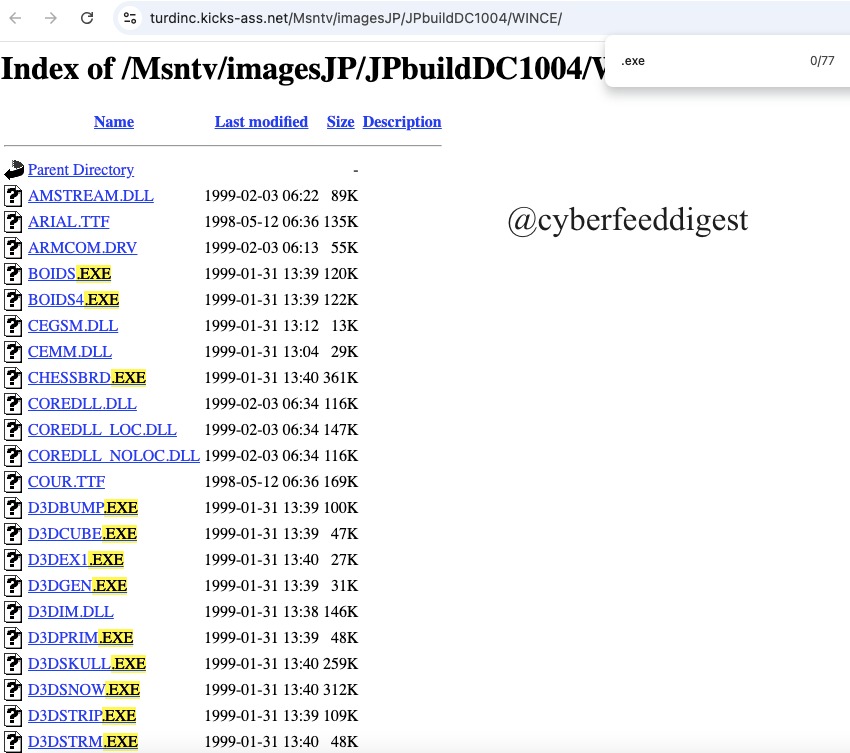Open the COREDLL.DLL file link
The width and height of the screenshot is (850, 753).
[x=82, y=404]
